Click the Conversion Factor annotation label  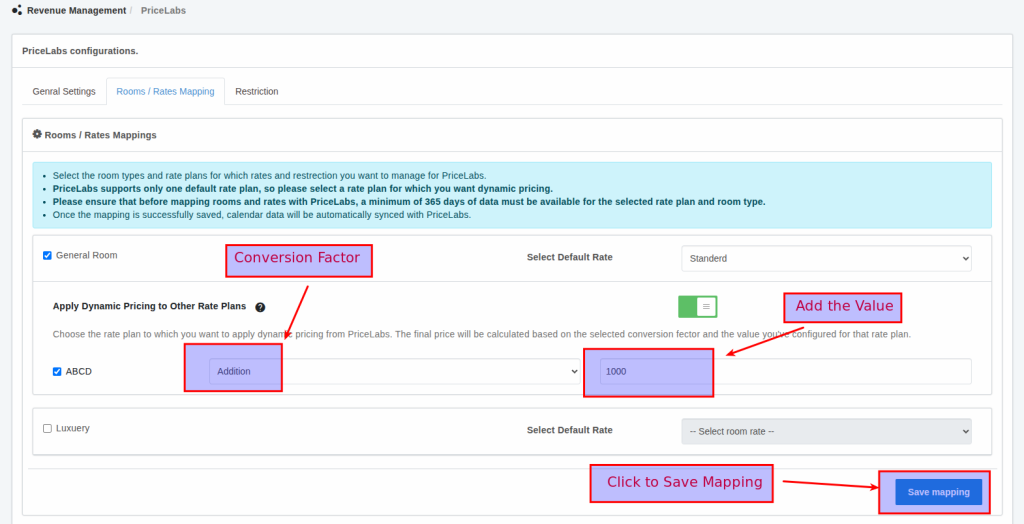point(298,260)
